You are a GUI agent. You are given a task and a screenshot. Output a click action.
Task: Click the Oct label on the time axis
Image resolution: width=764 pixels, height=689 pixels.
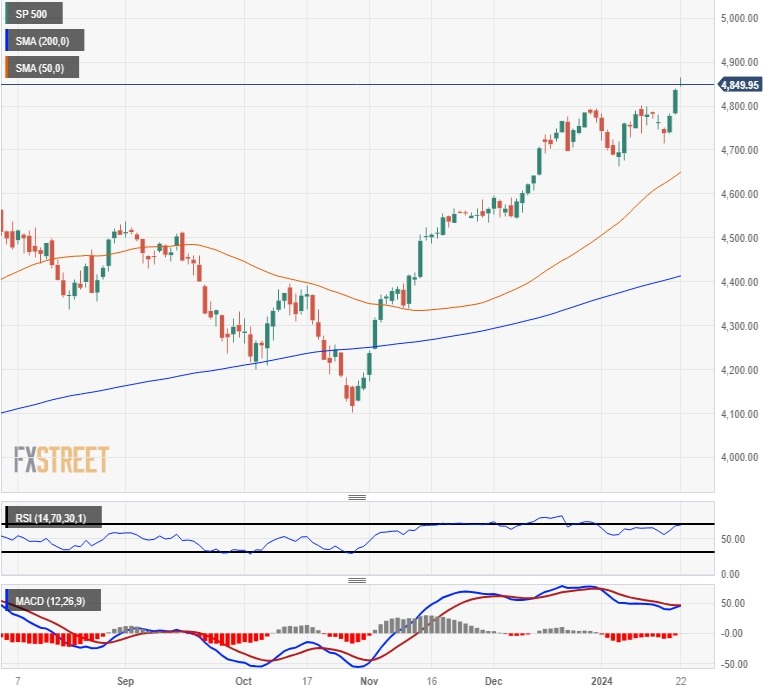point(243,679)
